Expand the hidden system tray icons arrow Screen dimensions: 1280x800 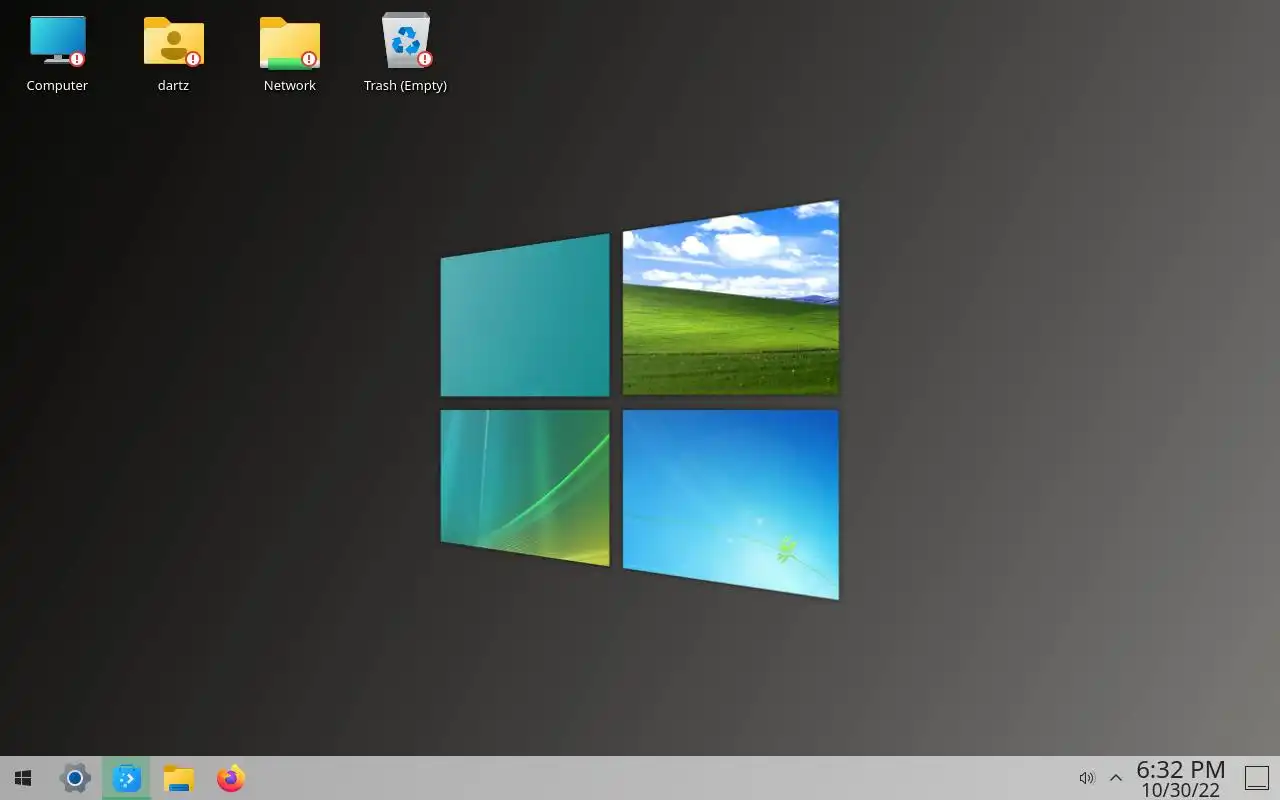point(1116,778)
